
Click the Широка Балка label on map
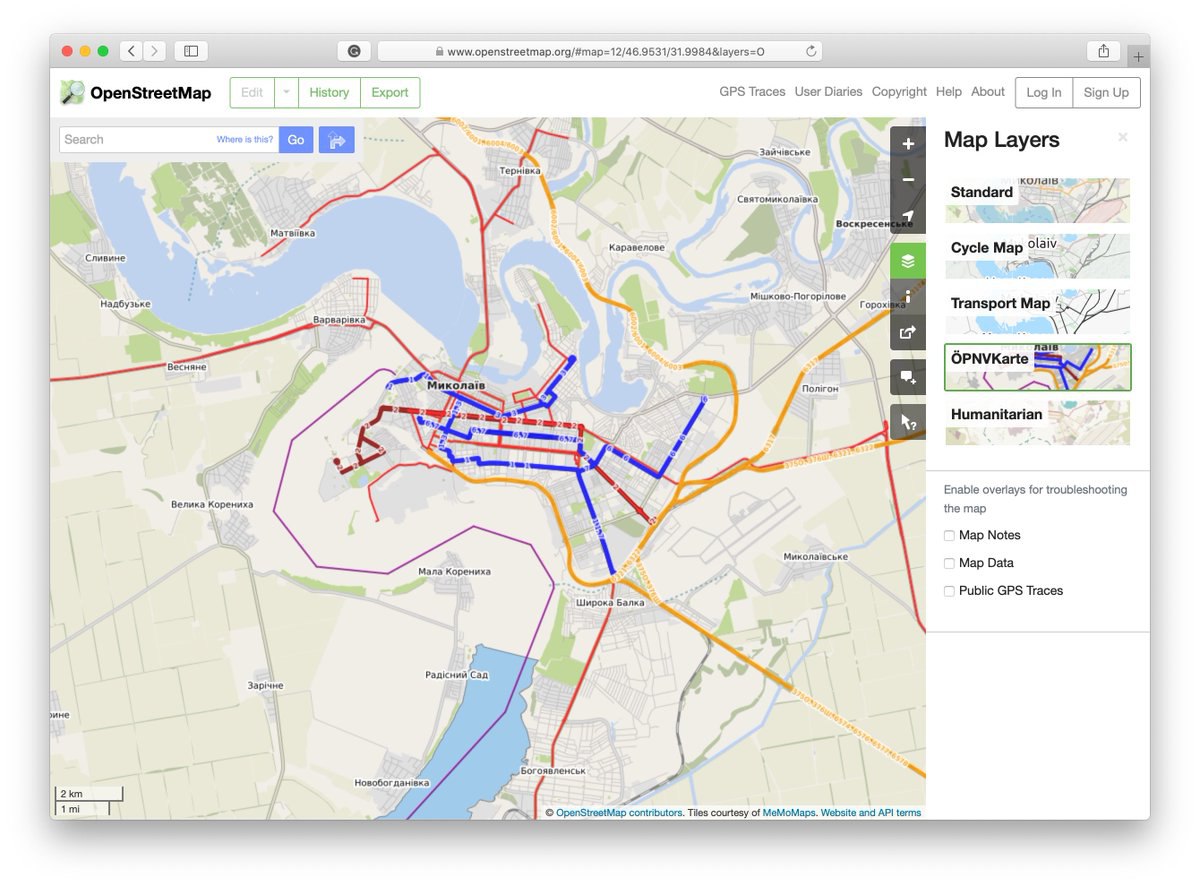point(611,602)
